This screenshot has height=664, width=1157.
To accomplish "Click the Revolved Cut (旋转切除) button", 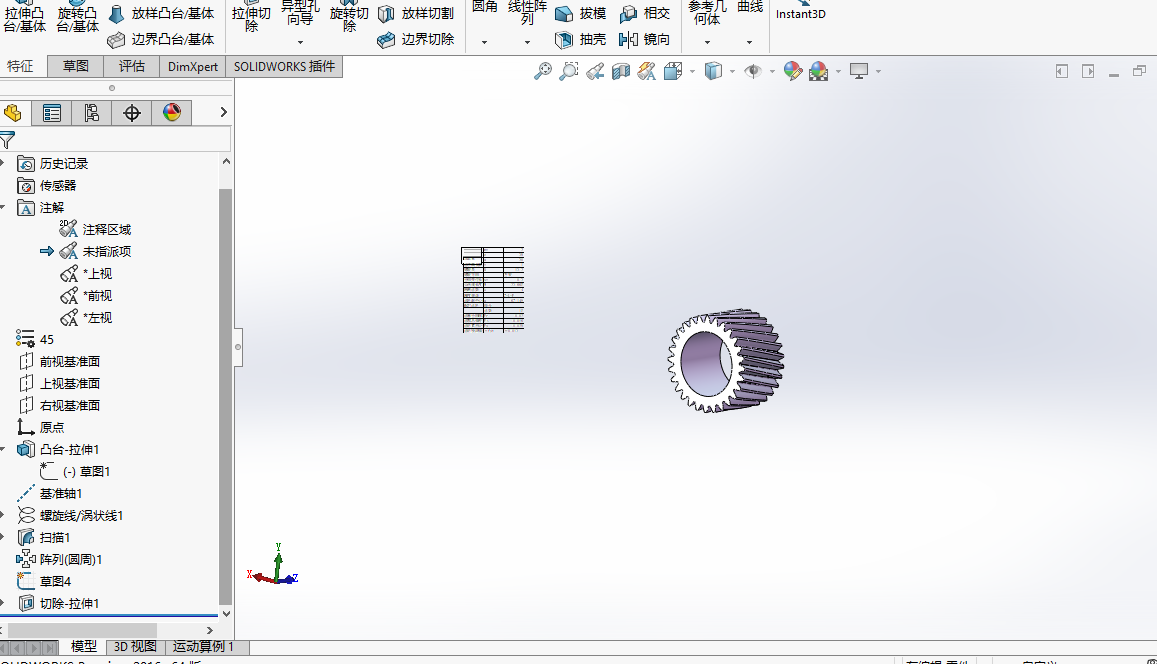I will 349,18.
